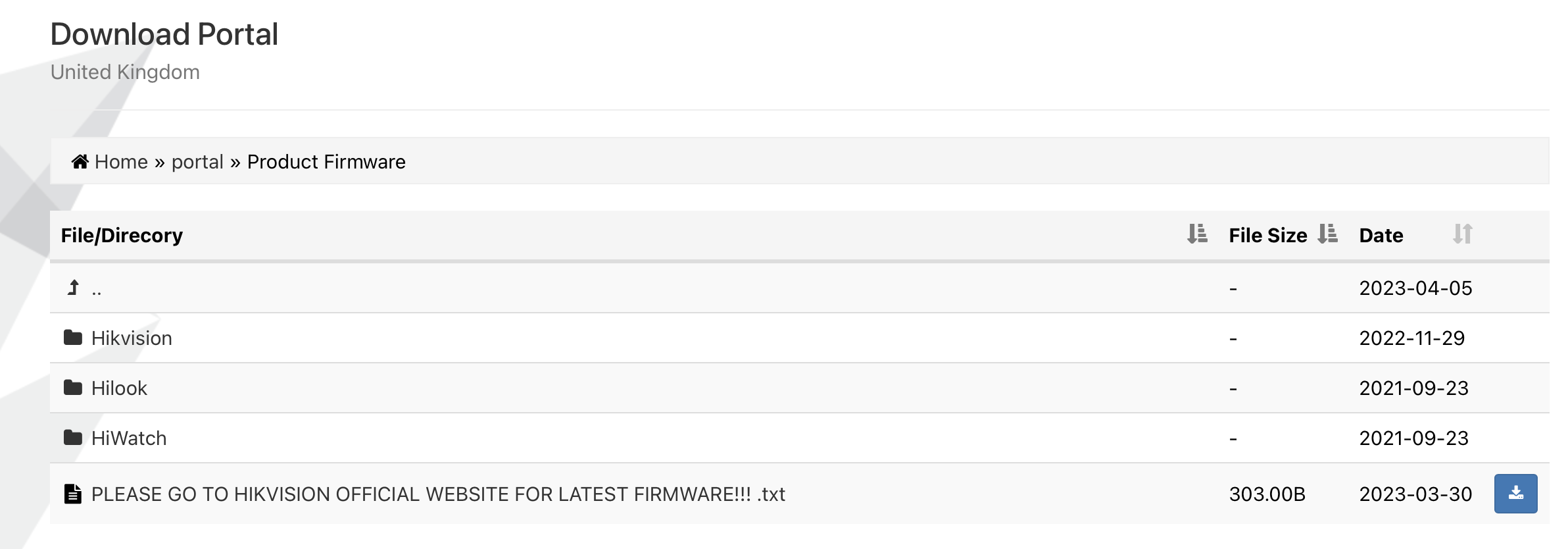Toggle sorting by Date column
This screenshot has width=1568, height=549.
coord(1462,234)
